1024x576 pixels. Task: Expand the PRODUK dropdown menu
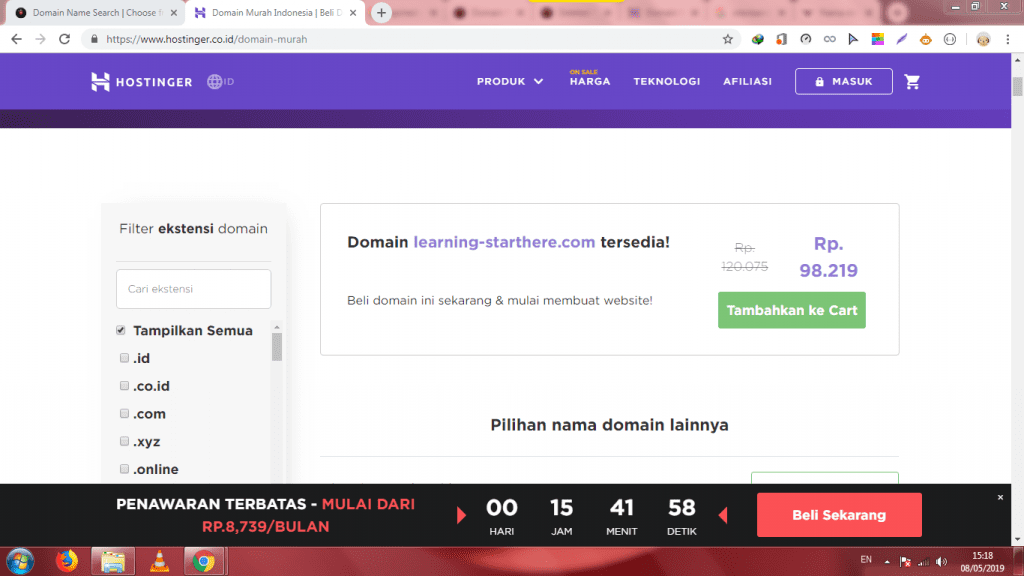pyautogui.click(x=509, y=82)
